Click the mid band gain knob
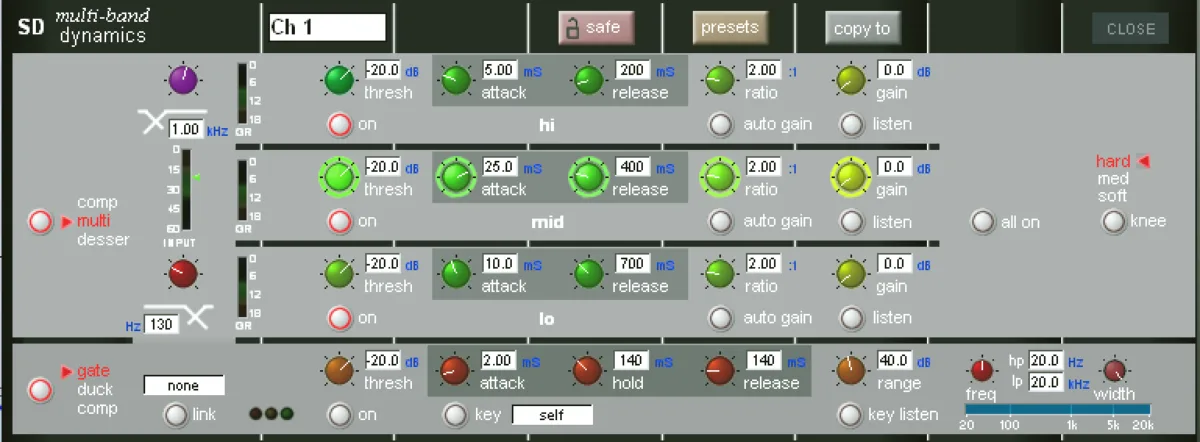The image size is (1200, 442). coord(851,178)
